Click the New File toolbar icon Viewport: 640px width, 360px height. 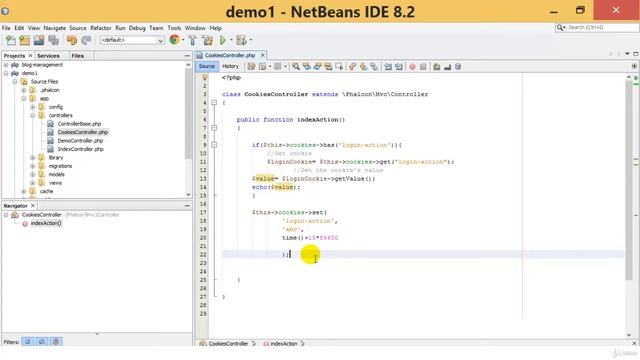coord(11,40)
